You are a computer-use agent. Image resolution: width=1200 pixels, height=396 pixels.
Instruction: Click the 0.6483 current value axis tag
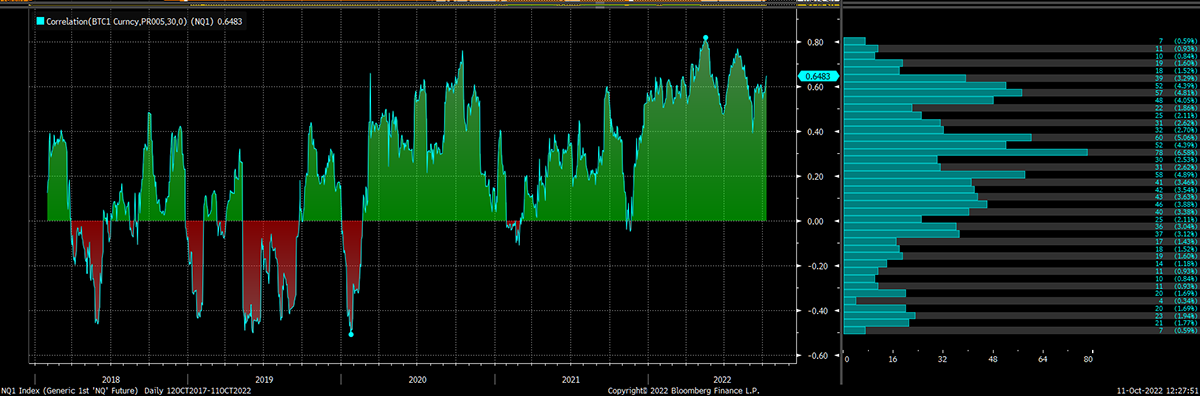pos(817,76)
